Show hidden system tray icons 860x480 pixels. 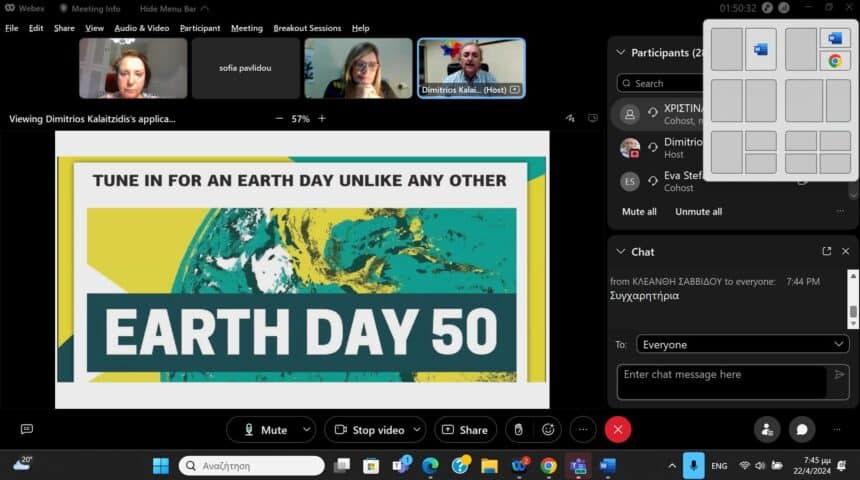(x=672, y=466)
